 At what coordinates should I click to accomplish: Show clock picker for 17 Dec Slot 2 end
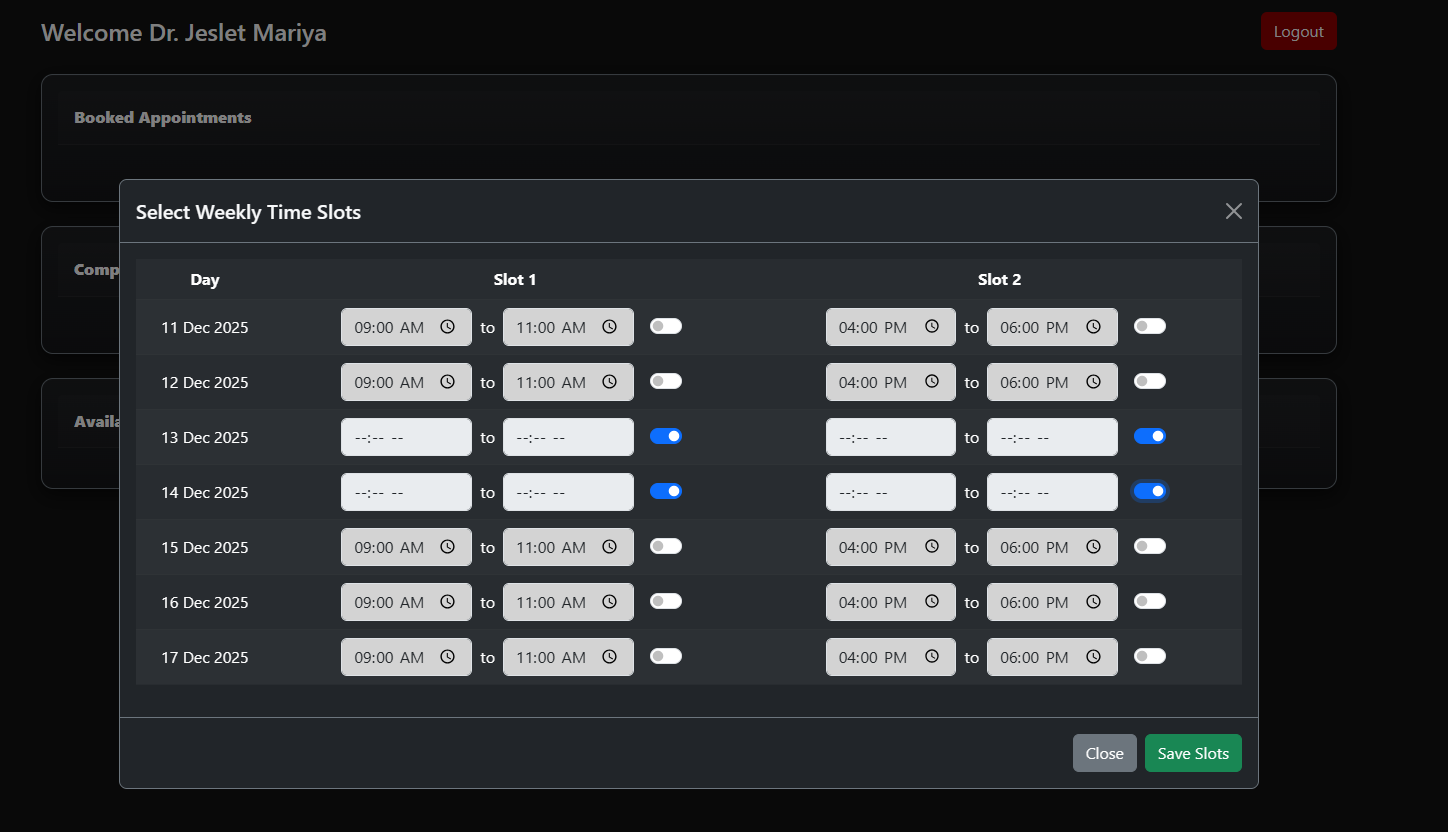coord(1094,657)
